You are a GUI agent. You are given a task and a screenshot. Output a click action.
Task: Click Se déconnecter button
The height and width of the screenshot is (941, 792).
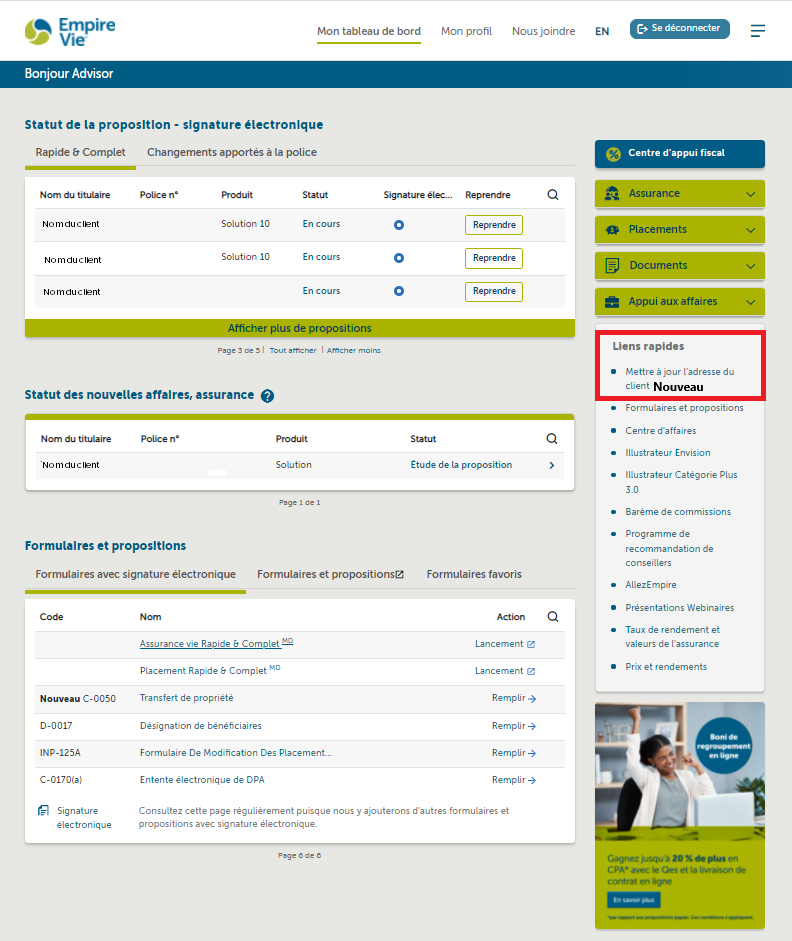tap(679, 28)
